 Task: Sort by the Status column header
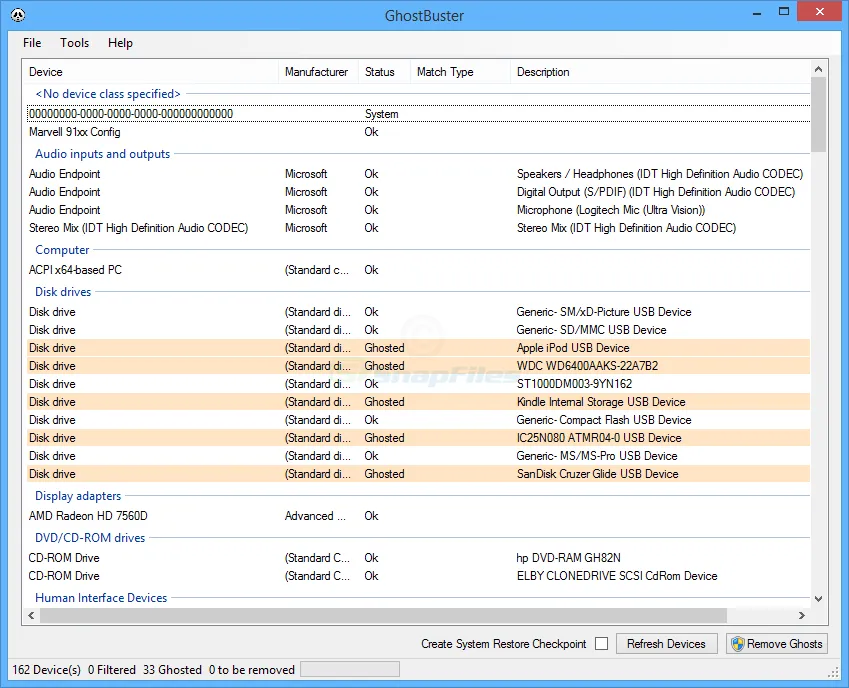[384, 72]
